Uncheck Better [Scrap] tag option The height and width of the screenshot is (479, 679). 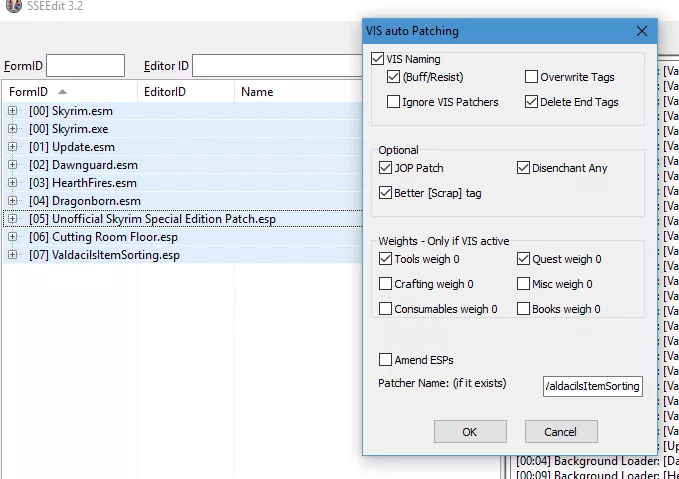tap(385, 193)
